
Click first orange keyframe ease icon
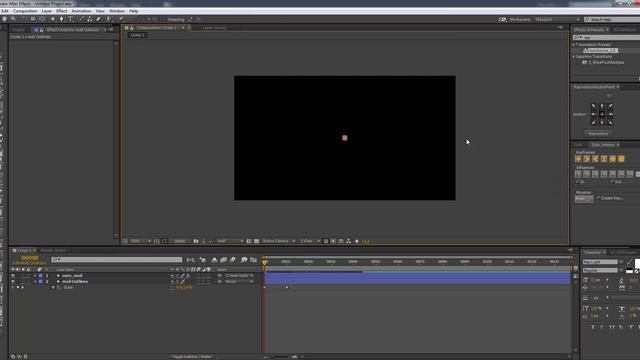coord(578,159)
